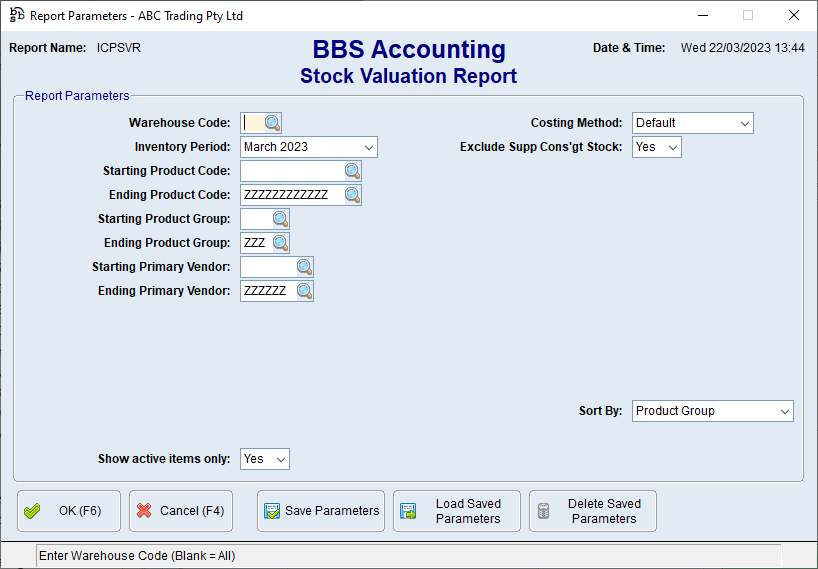Open Starting Product Group lookup magnifier

tap(280, 219)
